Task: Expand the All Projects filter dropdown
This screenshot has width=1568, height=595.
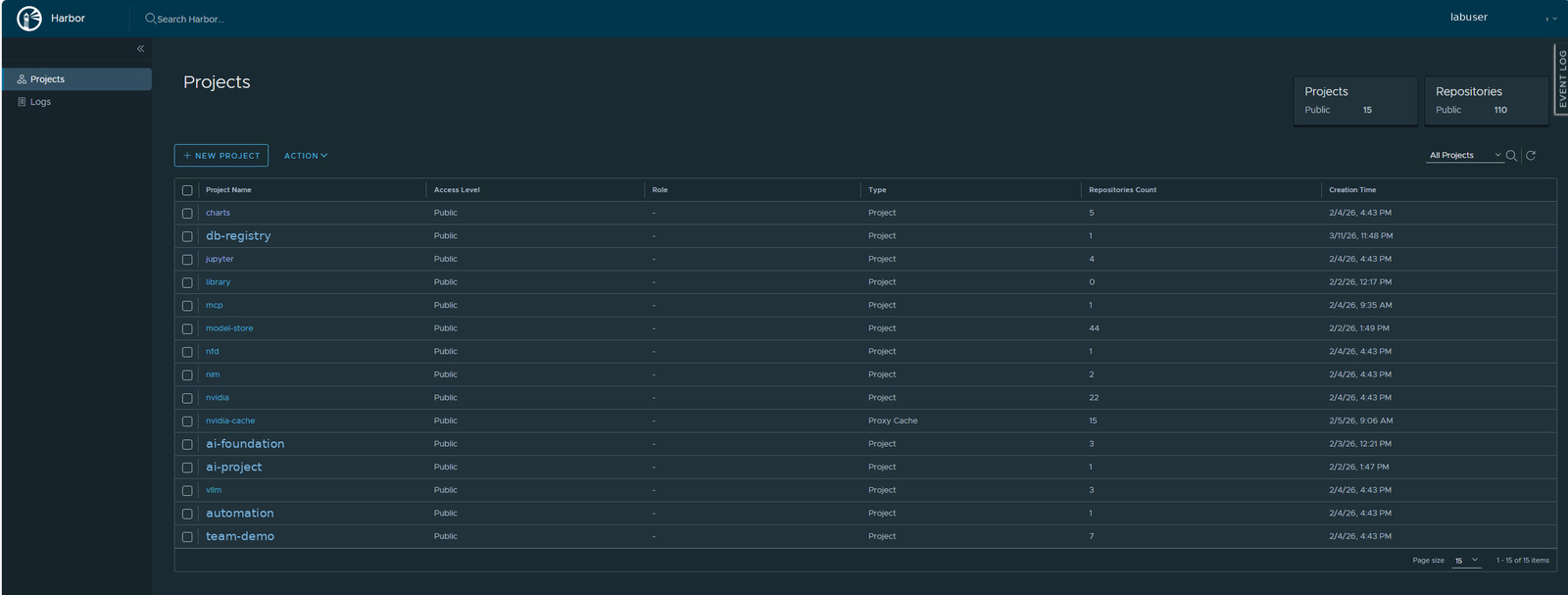Action: pos(1465,156)
